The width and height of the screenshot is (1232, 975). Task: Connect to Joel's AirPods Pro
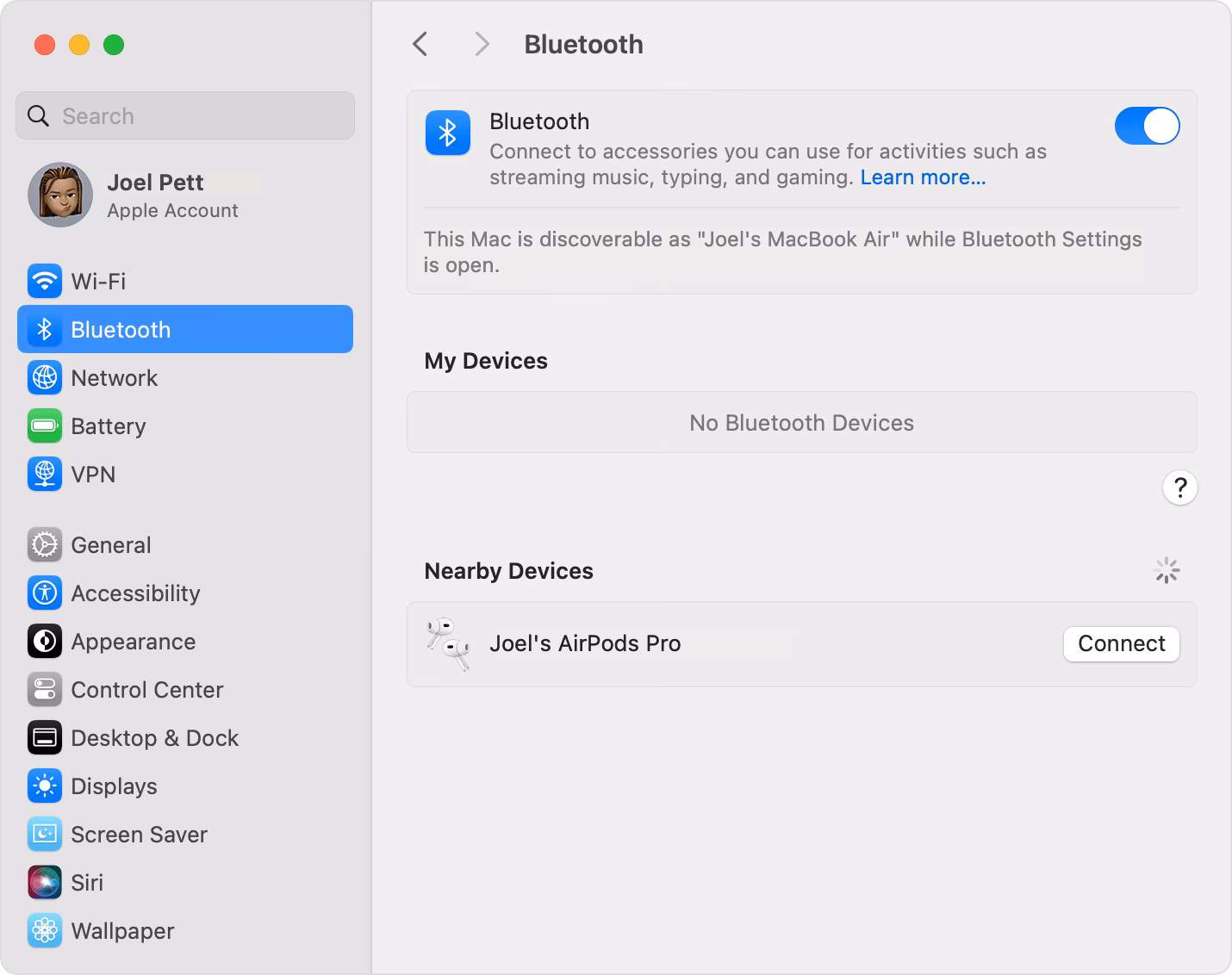[1121, 643]
